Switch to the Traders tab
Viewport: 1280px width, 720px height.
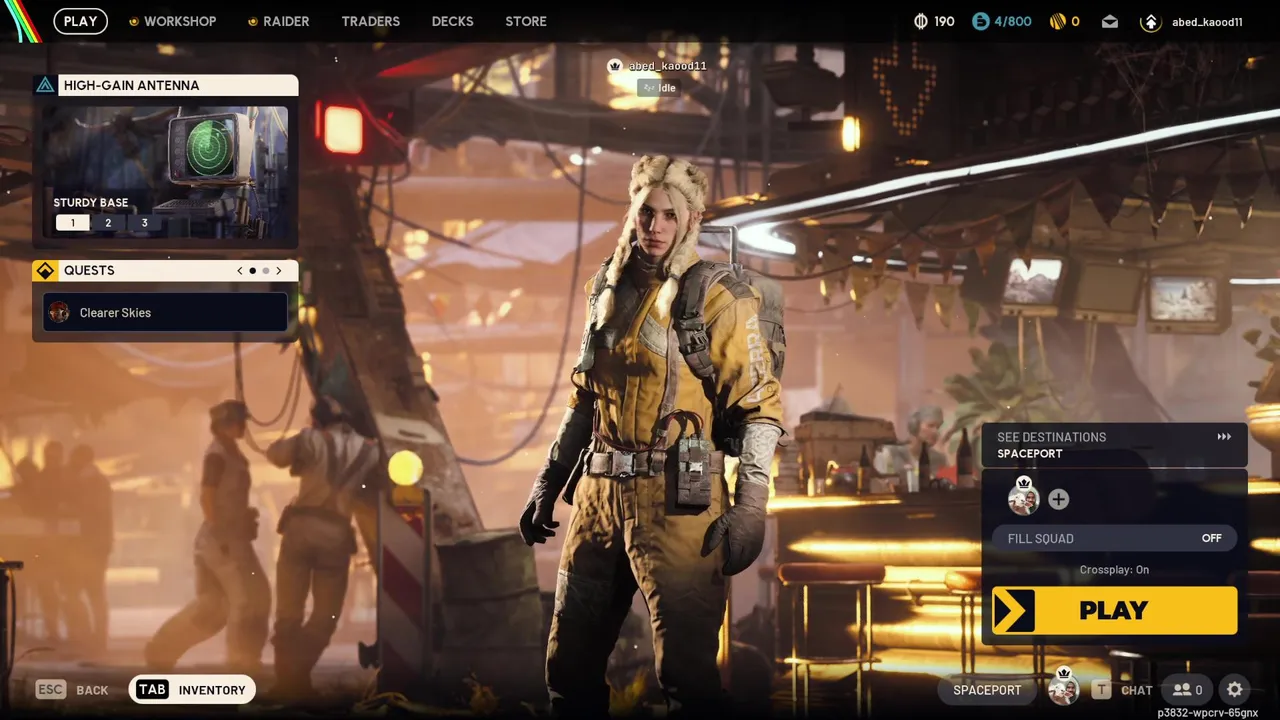(x=370, y=21)
